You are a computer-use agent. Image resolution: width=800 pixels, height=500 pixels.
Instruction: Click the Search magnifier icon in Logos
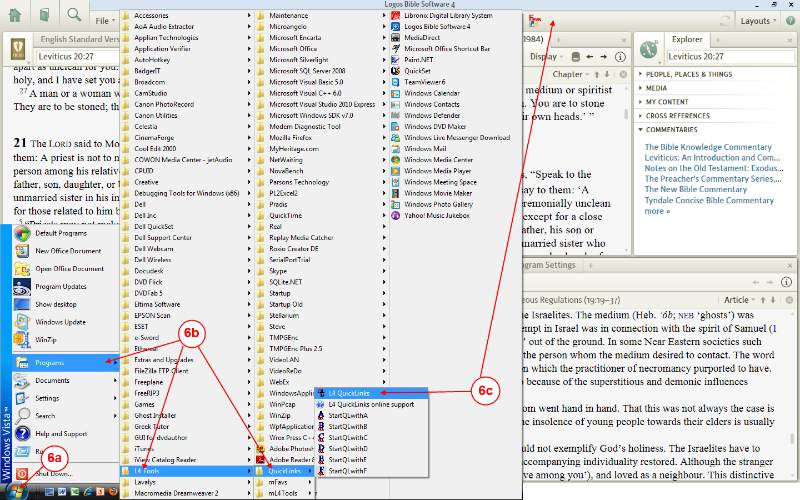click(74, 14)
